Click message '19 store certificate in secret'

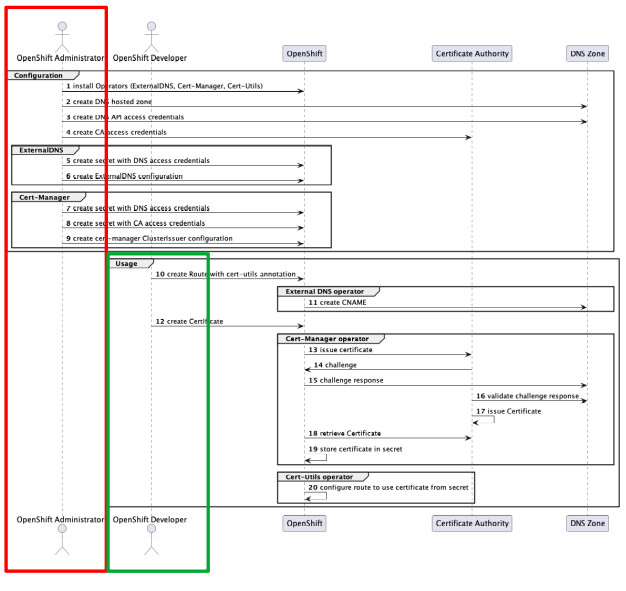tap(355, 449)
